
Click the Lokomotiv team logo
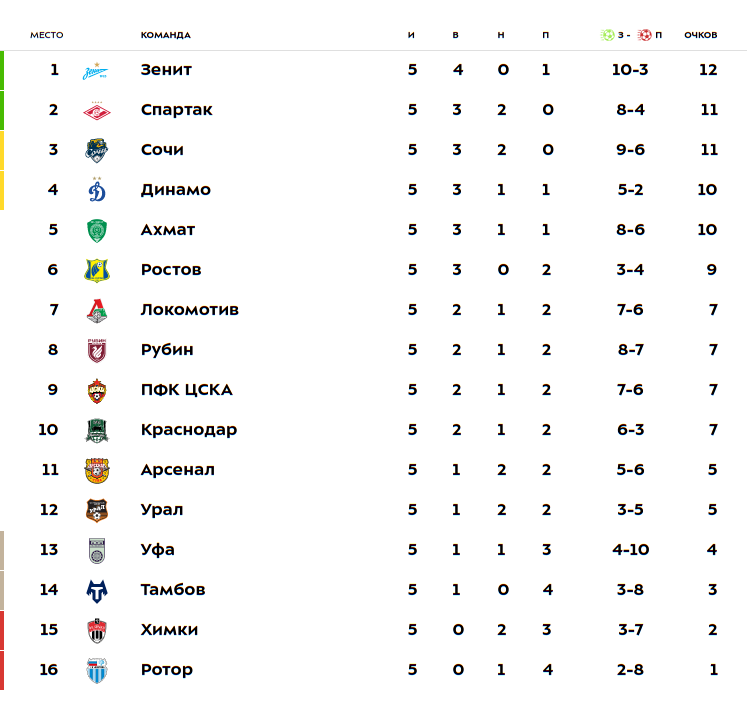(x=96, y=311)
